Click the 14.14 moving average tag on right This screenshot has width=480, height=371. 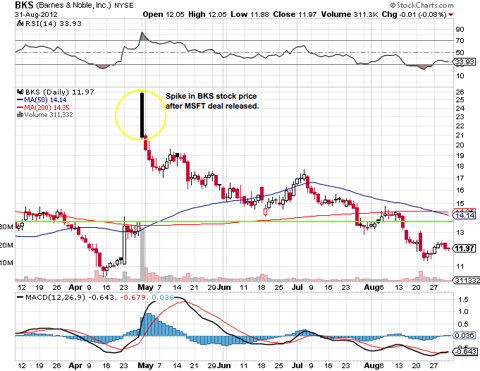(x=465, y=216)
